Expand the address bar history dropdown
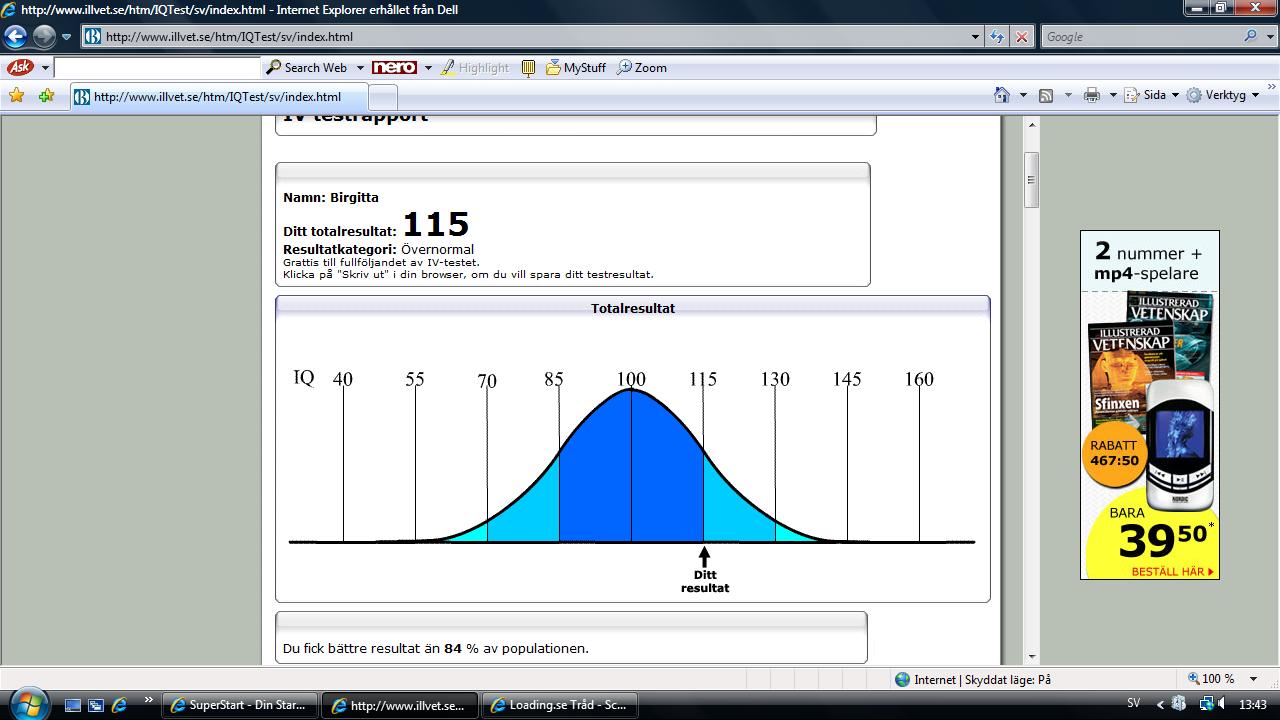Image resolution: width=1280 pixels, height=720 pixels. (x=976, y=37)
